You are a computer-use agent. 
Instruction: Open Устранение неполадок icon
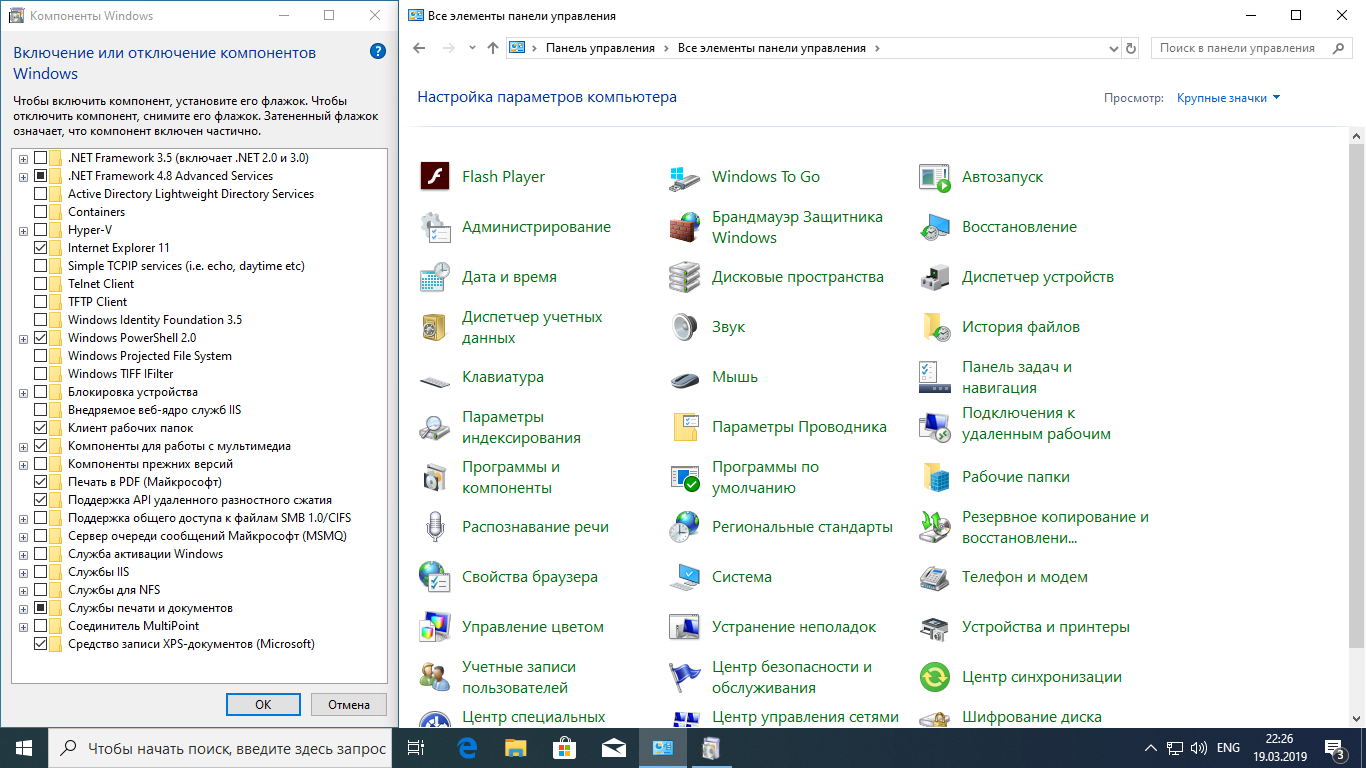coord(685,627)
